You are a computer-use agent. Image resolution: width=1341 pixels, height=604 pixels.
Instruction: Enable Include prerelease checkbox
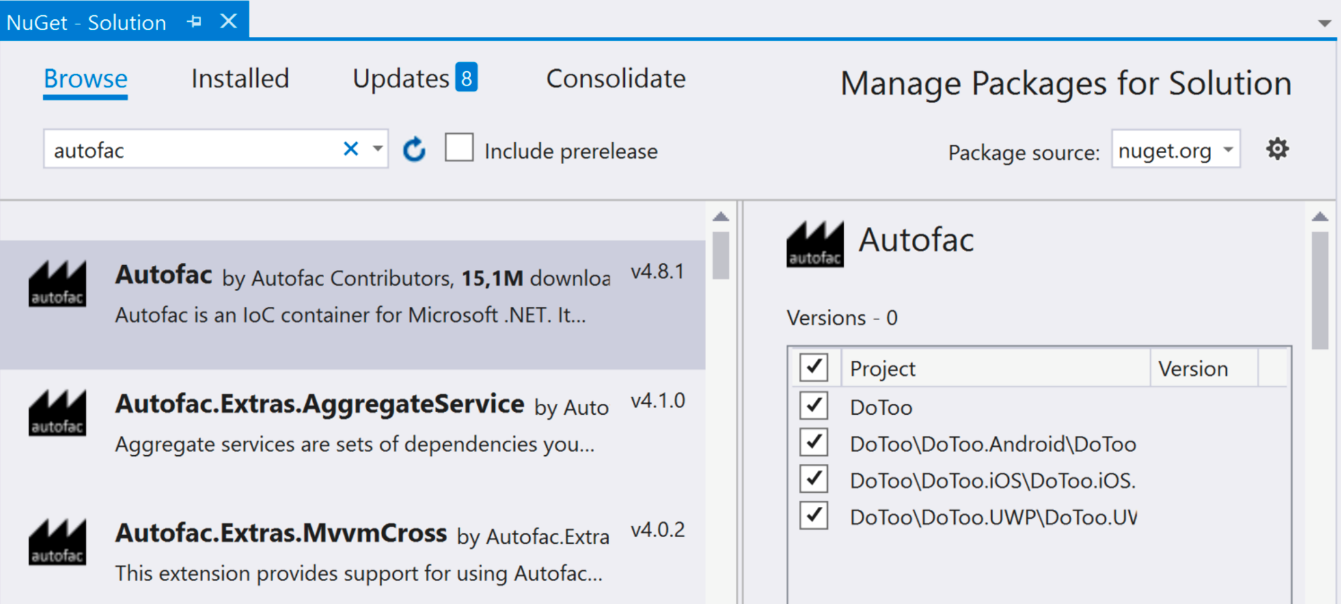click(x=459, y=149)
